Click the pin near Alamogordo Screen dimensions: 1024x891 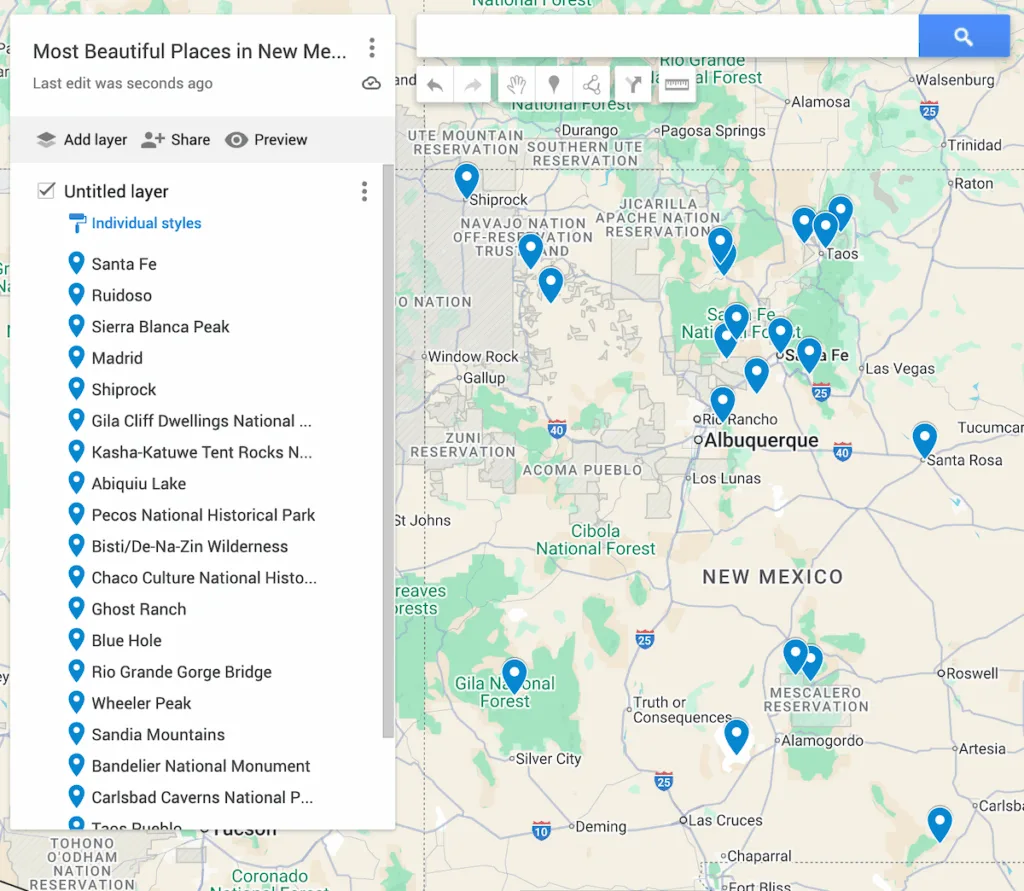click(737, 734)
